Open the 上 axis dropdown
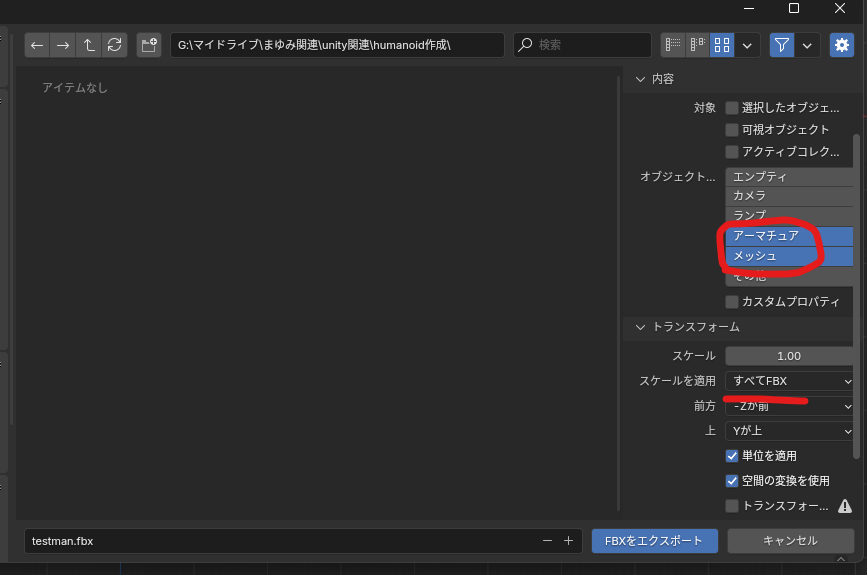This screenshot has width=867, height=575. pos(790,431)
